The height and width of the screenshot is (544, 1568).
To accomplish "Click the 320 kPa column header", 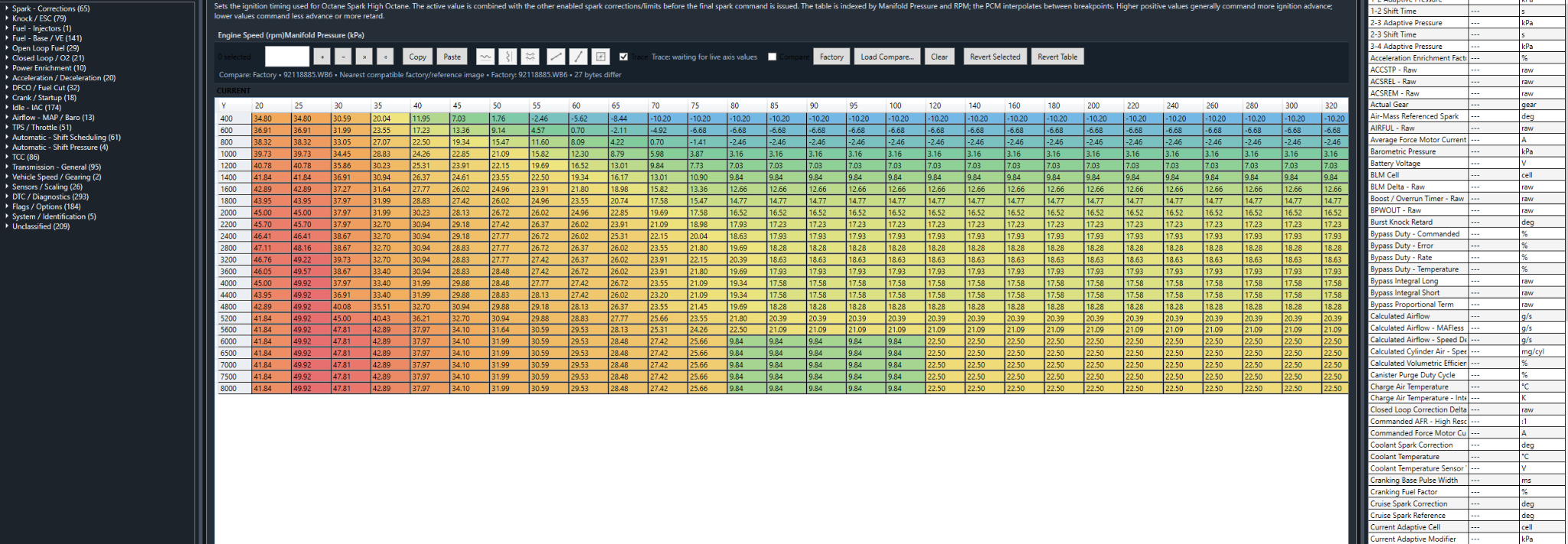I will 1334,106.
